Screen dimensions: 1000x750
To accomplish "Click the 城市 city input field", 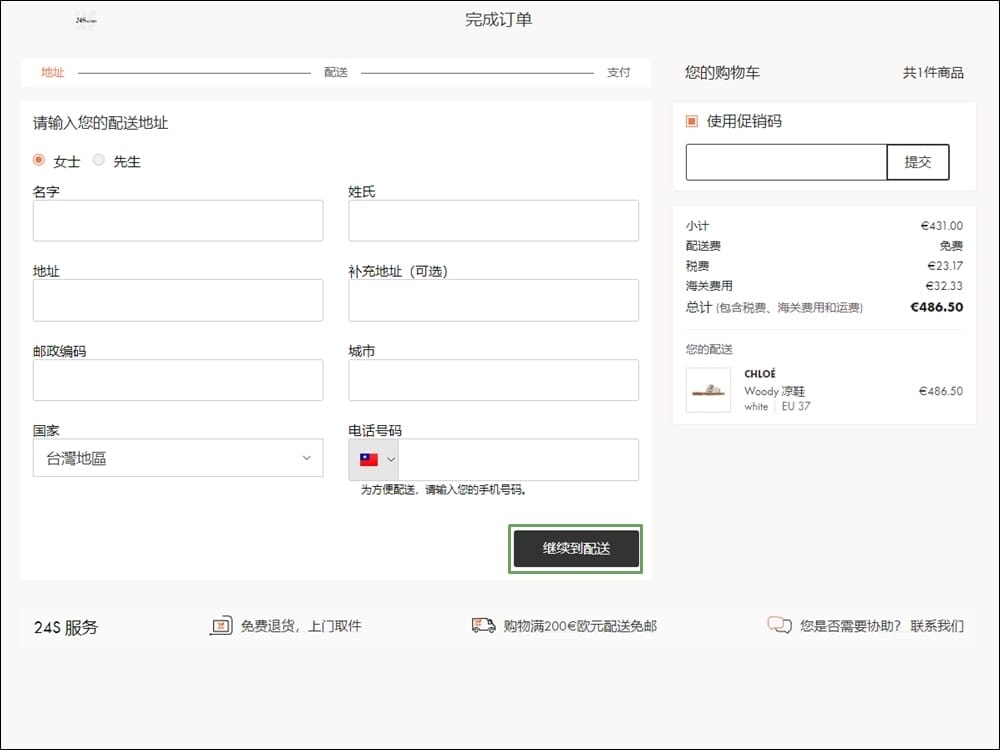I will click(494, 380).
